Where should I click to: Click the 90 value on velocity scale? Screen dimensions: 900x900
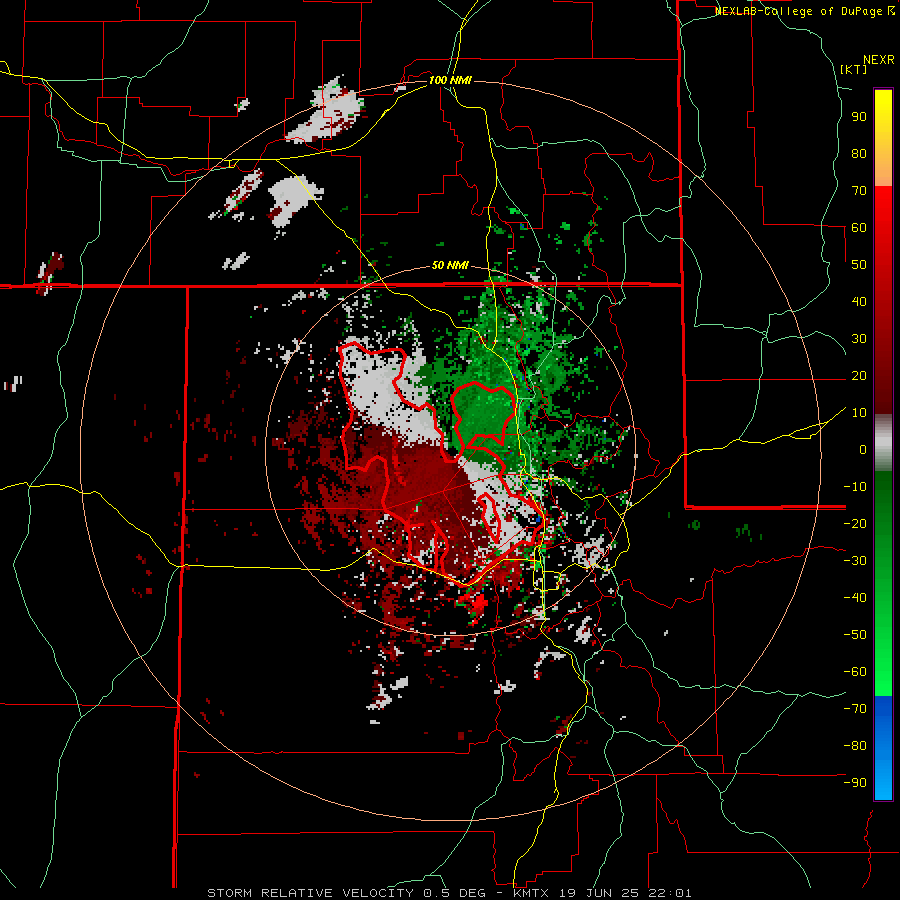[x=859, y=117]
